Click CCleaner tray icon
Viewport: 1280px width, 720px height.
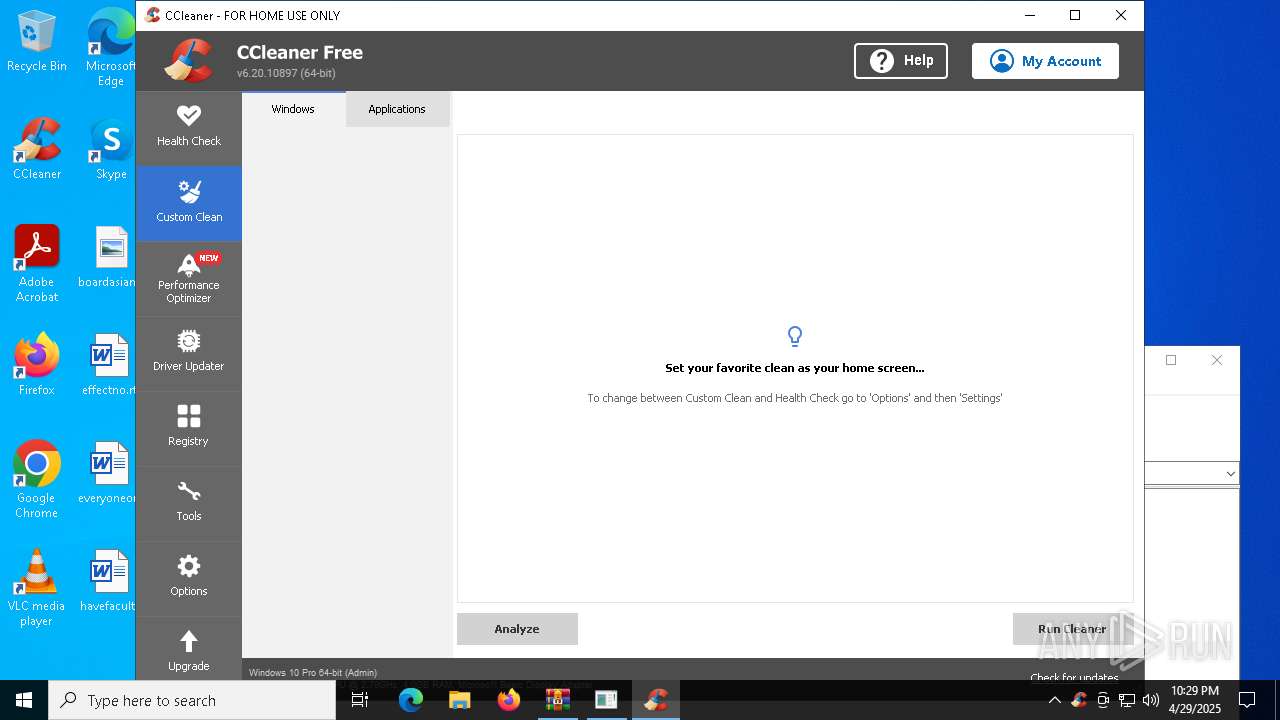tap(1079, 700)
